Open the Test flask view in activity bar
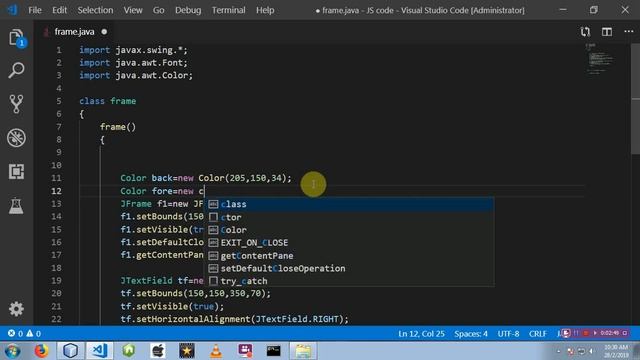Viewport: 640px width, 360px height. (x=16, y=205)
